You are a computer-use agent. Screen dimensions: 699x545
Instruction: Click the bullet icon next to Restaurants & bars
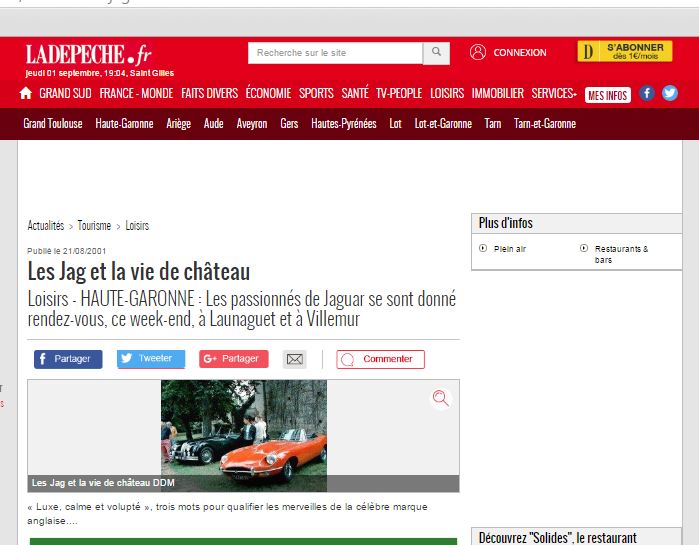click(x=584, y=248)
